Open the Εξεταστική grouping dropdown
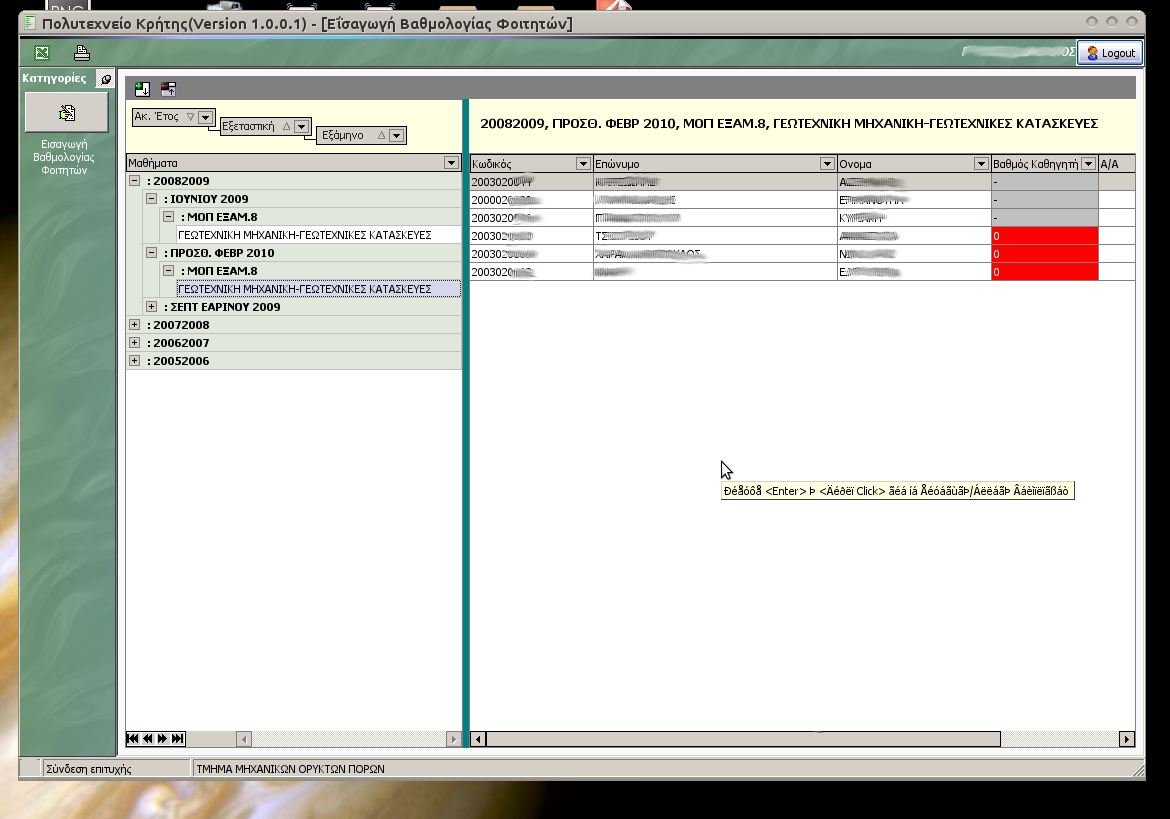 pos(302,126)
